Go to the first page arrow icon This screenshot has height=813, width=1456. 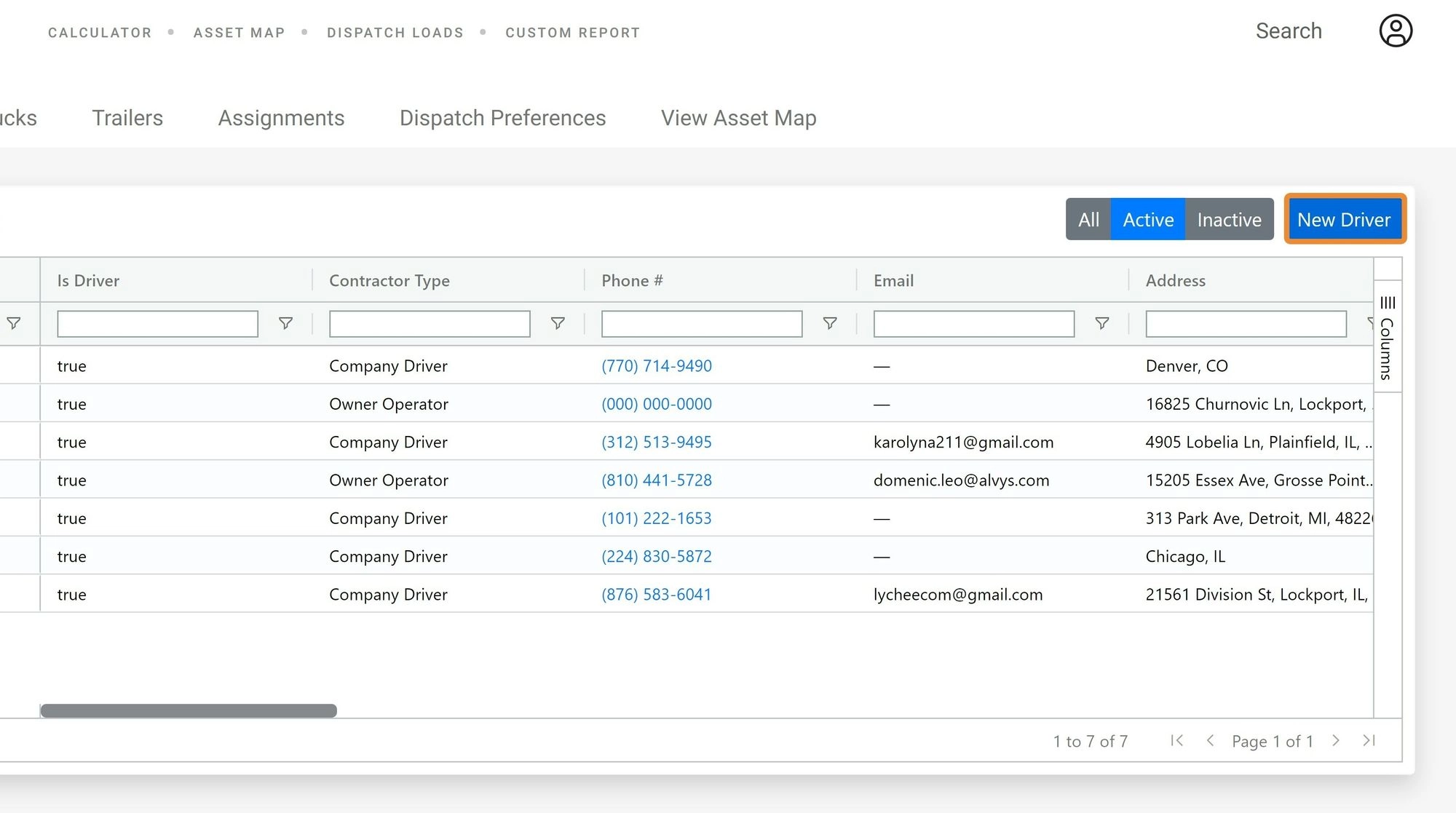point(1177,740)
